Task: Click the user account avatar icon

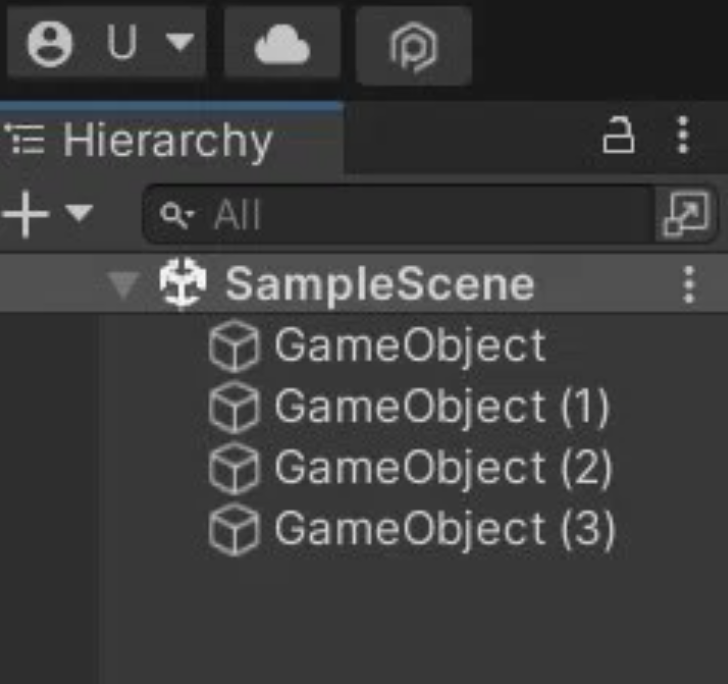Action: [50, 45]
